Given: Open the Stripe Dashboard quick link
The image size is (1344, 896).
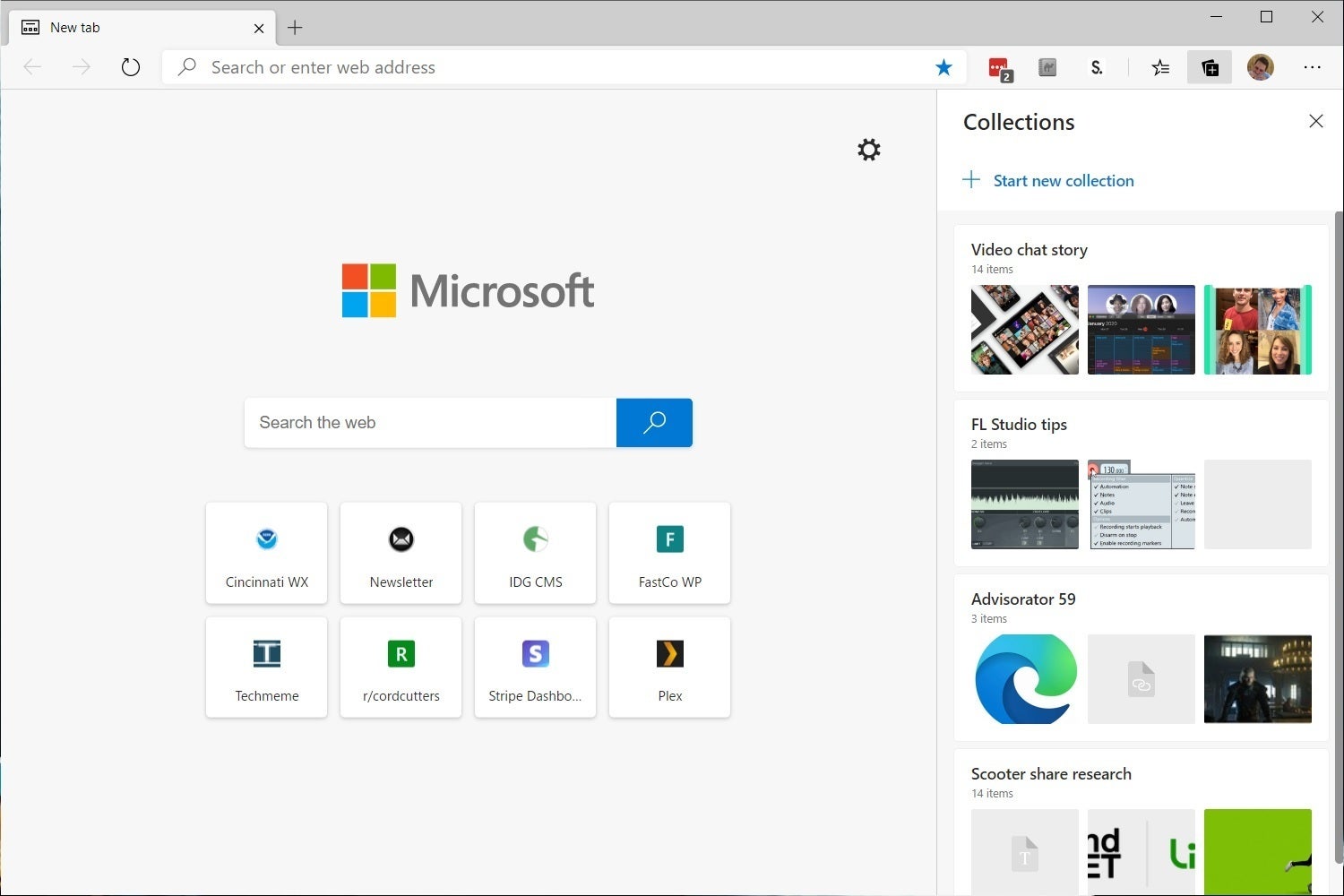Looking at the screenshot, I should click(x=535, y=667).
